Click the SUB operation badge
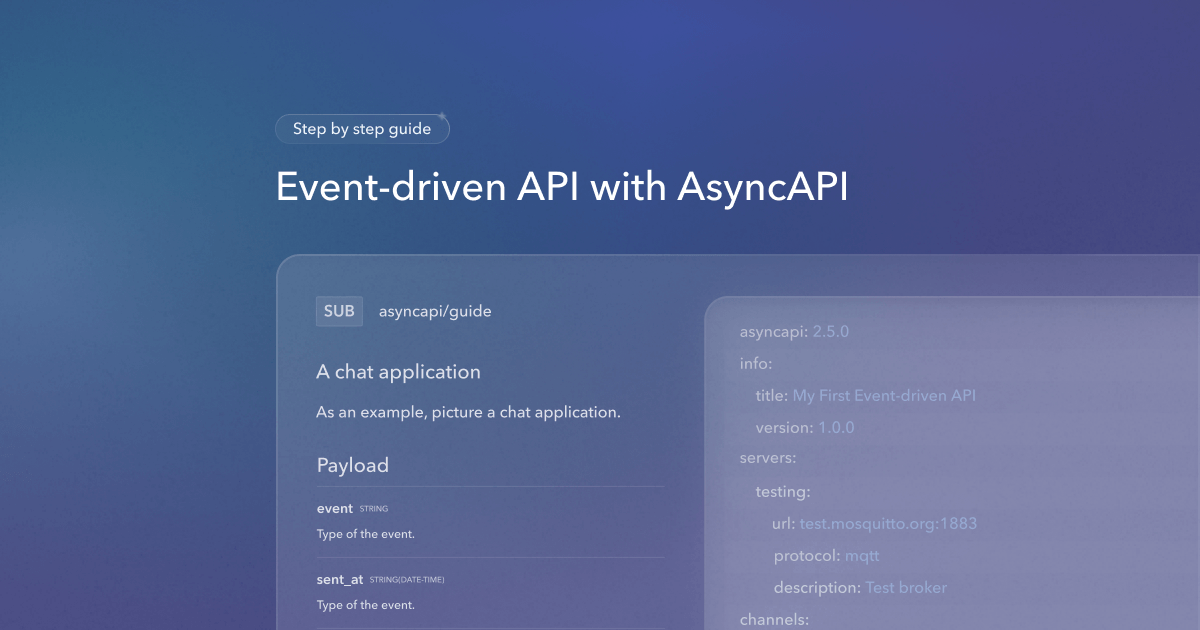The width and height of the screenshot is (1200, 630). coord(339,311)
